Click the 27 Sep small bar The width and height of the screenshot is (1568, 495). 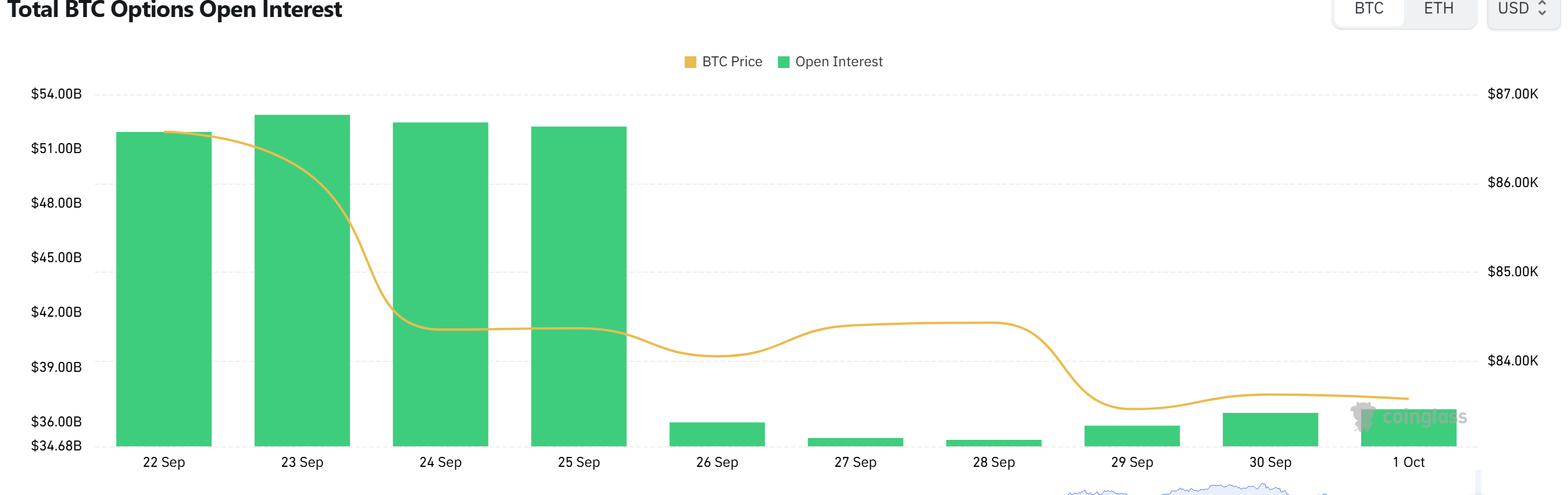pyautogui.click(x=855, y=442)
